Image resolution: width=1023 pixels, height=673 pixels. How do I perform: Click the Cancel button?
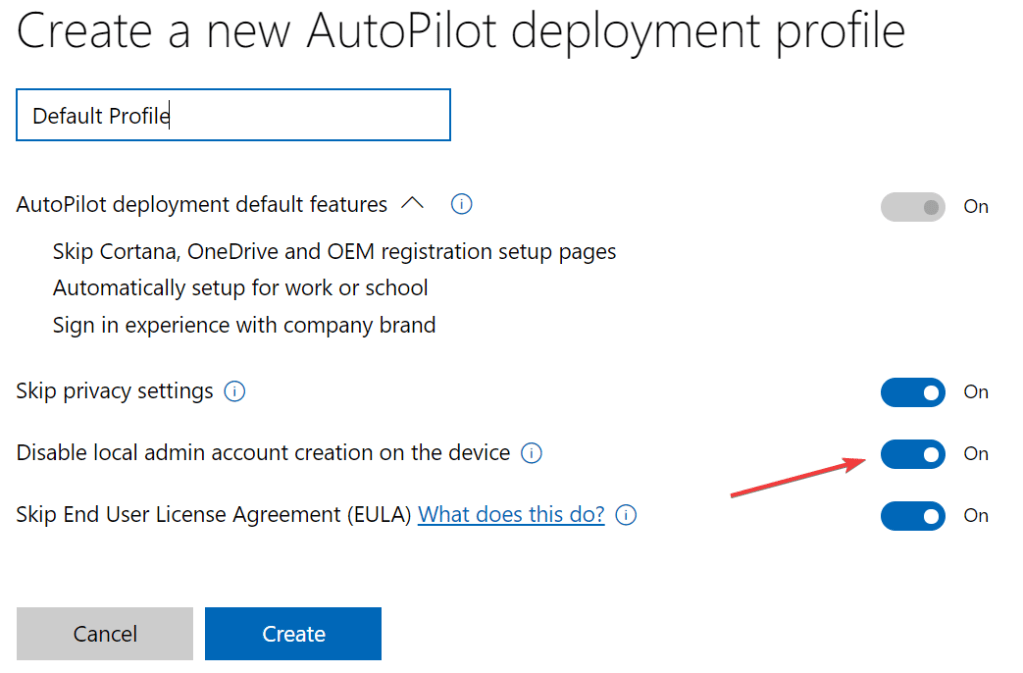pos(104,633)
